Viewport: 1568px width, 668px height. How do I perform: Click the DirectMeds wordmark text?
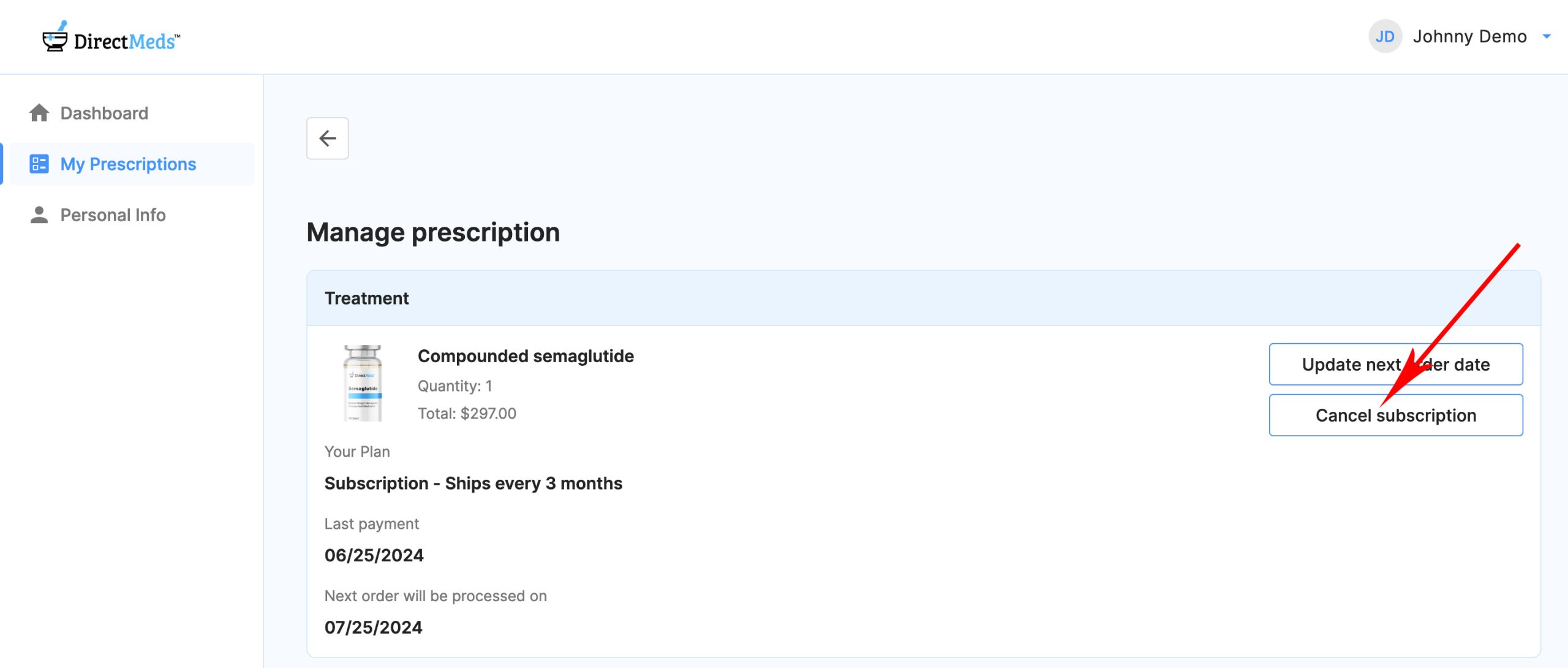tap(127, 41)
